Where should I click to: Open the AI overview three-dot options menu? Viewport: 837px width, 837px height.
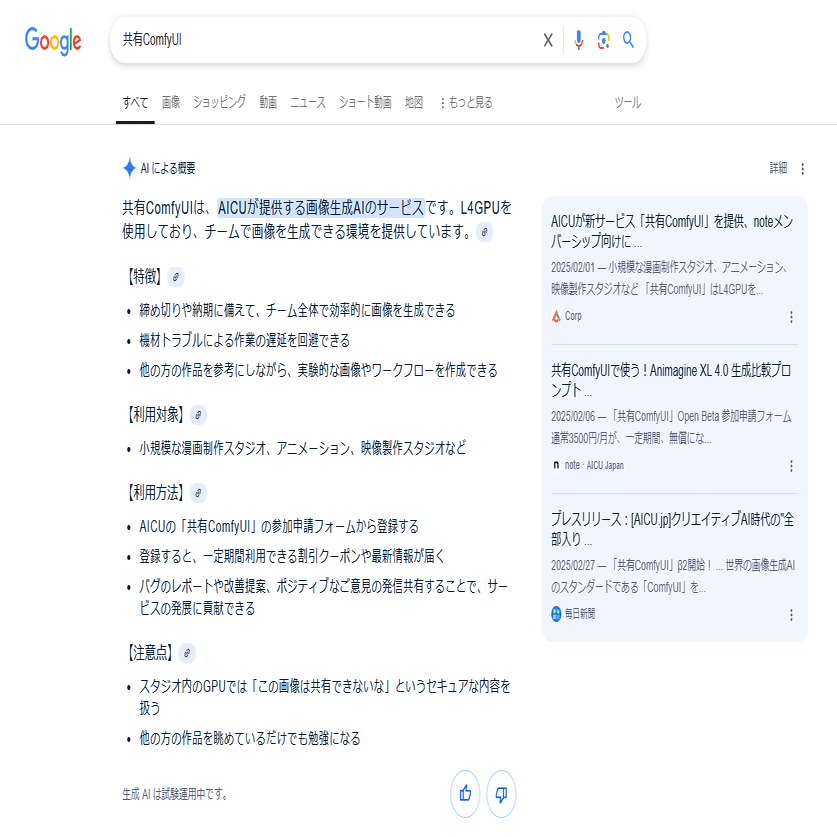(802, 169)
